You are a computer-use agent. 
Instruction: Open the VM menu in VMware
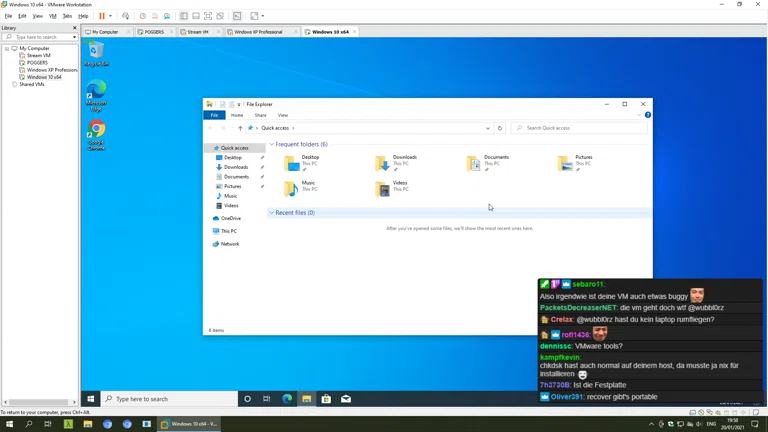point(52,16)
